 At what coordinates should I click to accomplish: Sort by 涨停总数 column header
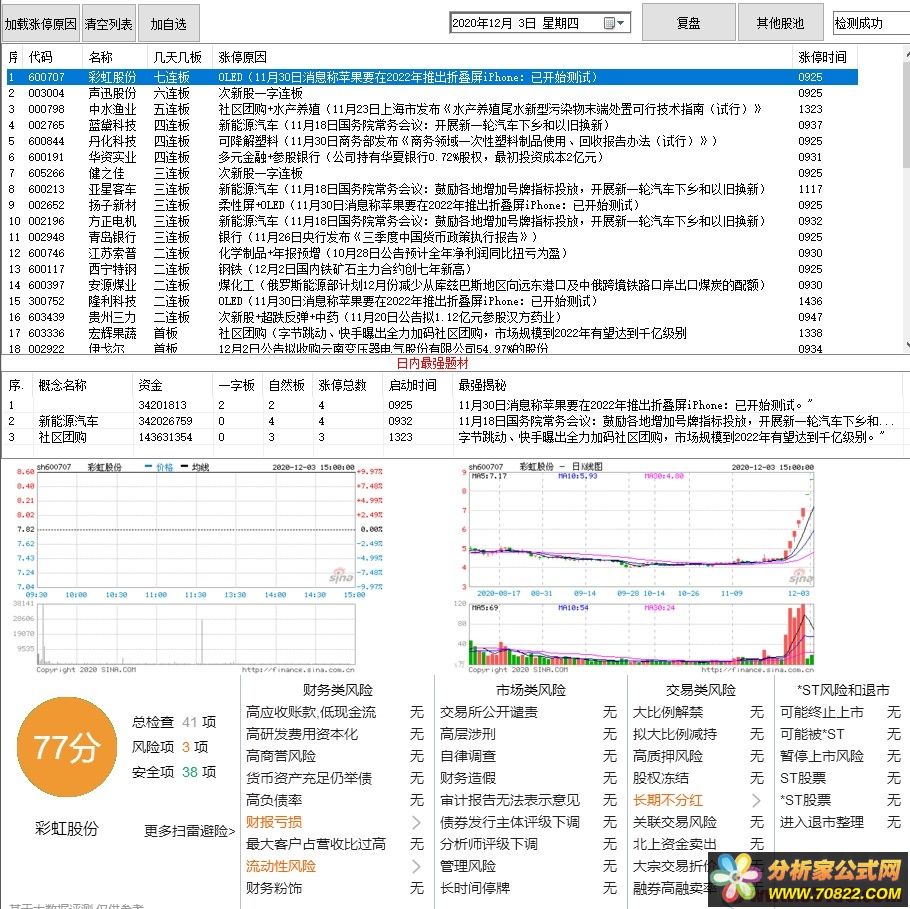point(342,385)
